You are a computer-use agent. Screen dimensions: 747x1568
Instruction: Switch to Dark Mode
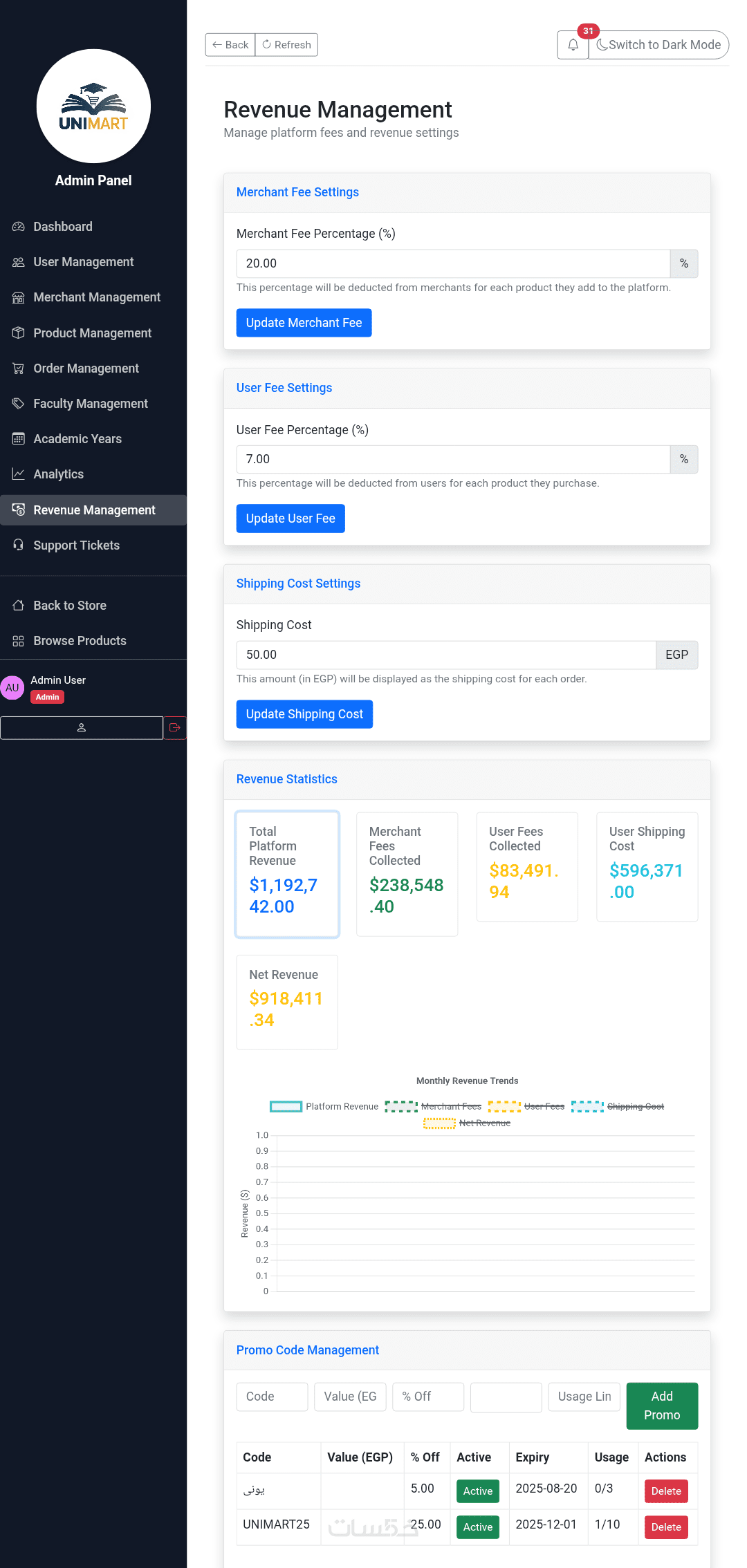[x=658, y=45]
